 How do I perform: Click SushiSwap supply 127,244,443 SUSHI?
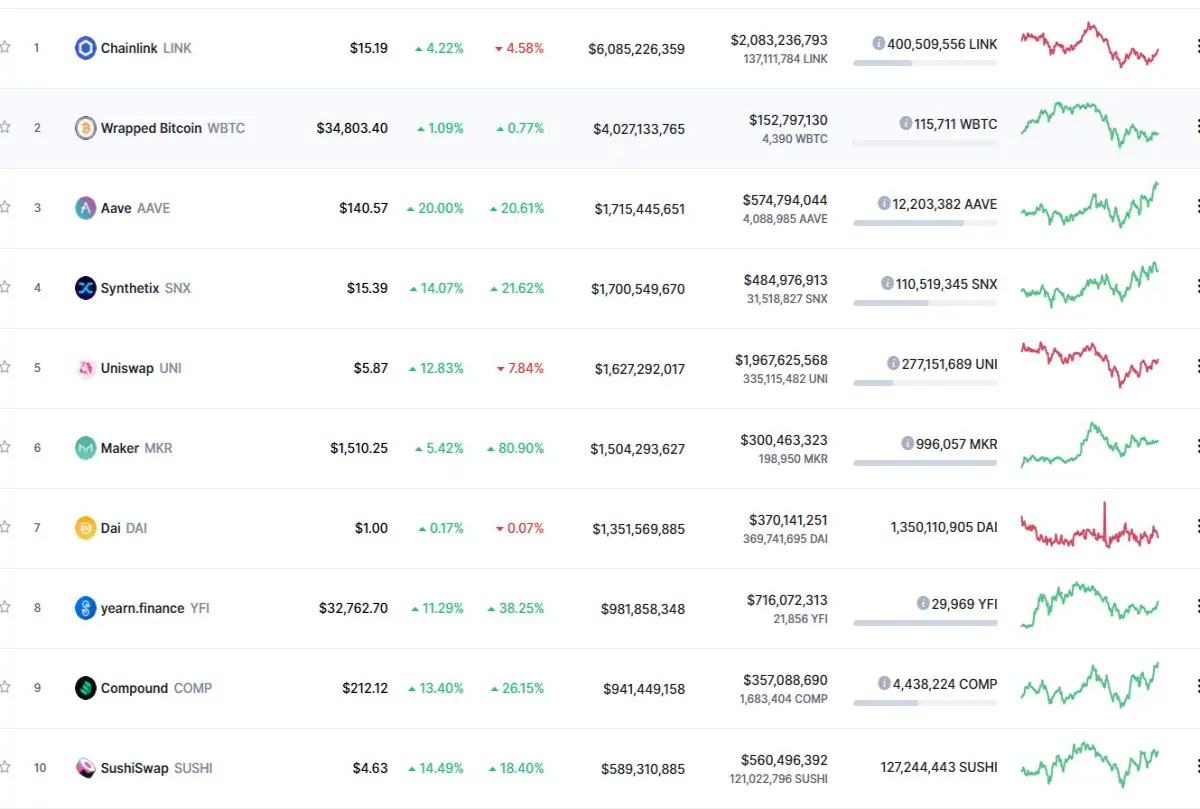[x=940, y=768]
